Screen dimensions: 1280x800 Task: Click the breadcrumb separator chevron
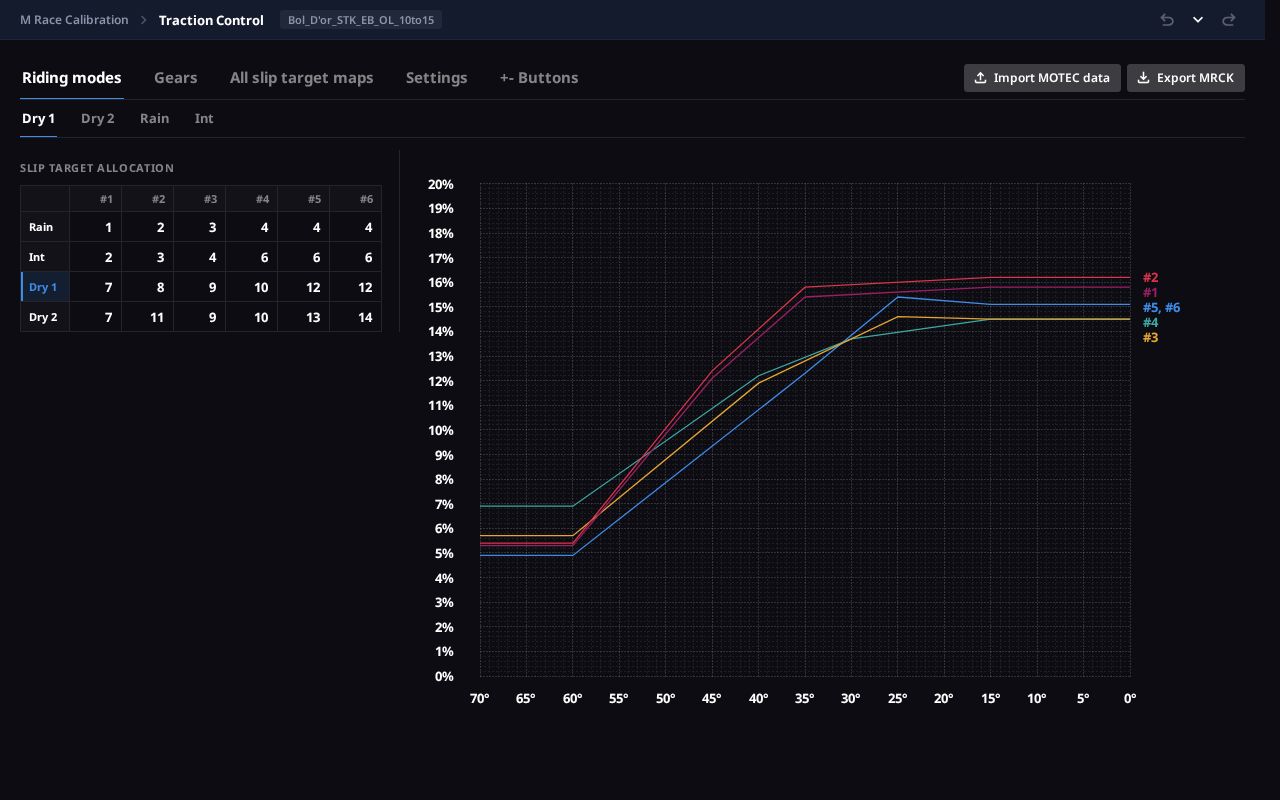(x=144, y=20)
